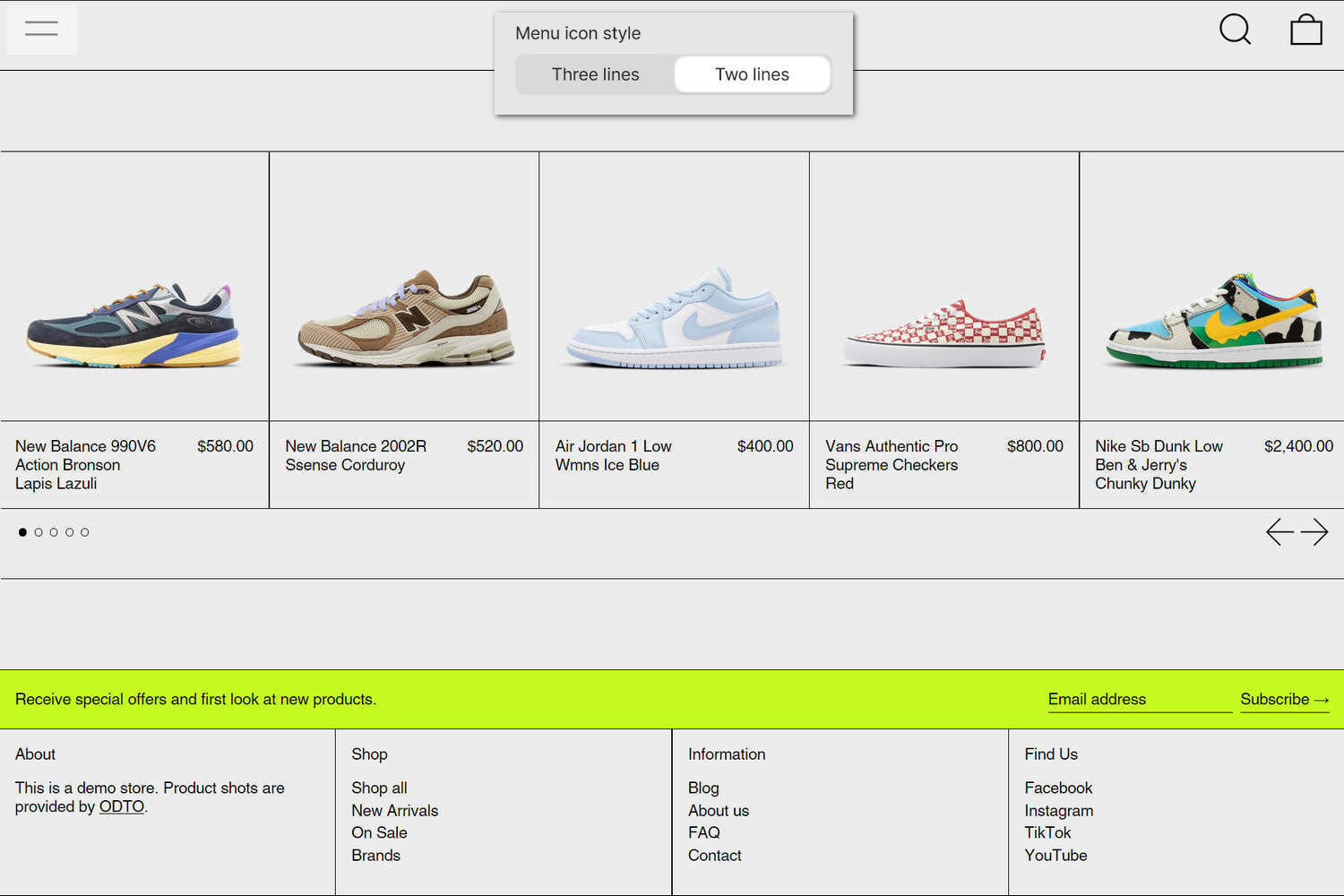Screen dimensions: 1344x896
Task: Open the store's Instagram page
Action: pyautogui.click(x=1058, y=810)
